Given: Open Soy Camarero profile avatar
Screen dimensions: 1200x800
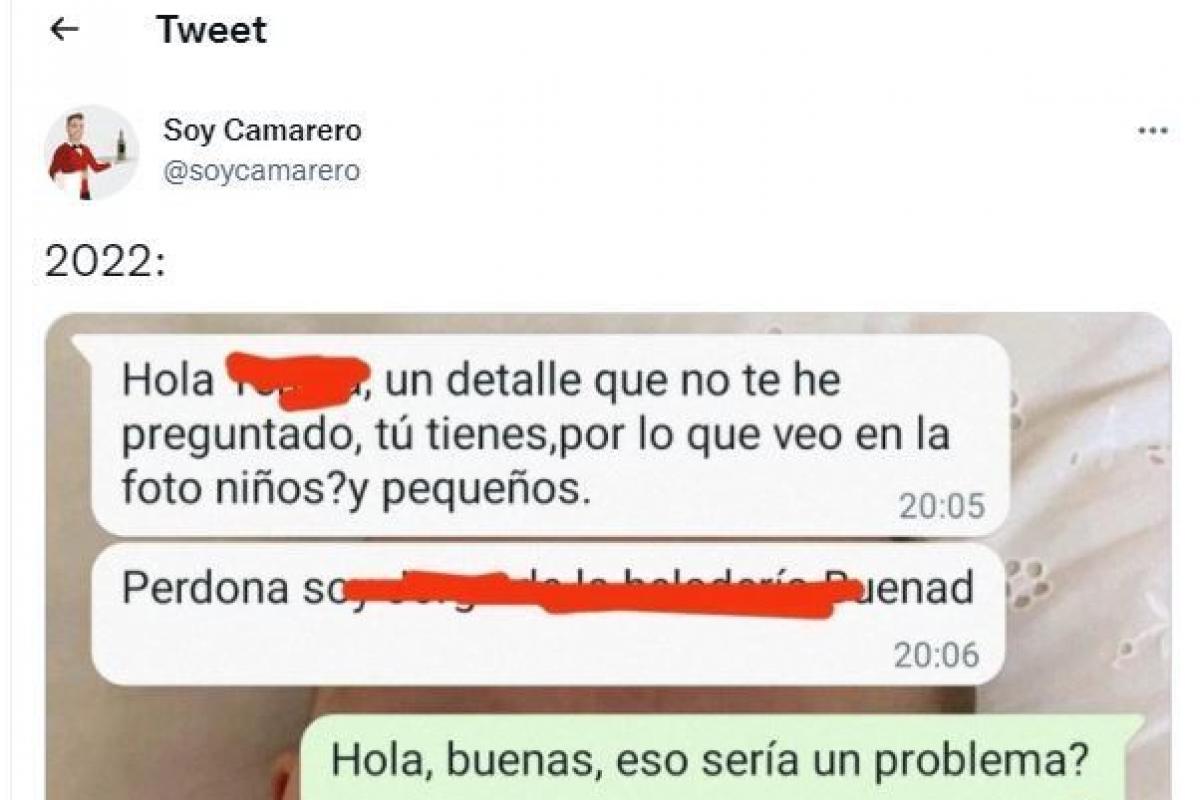Looking at the screenshot, I should tap(91, 152).
